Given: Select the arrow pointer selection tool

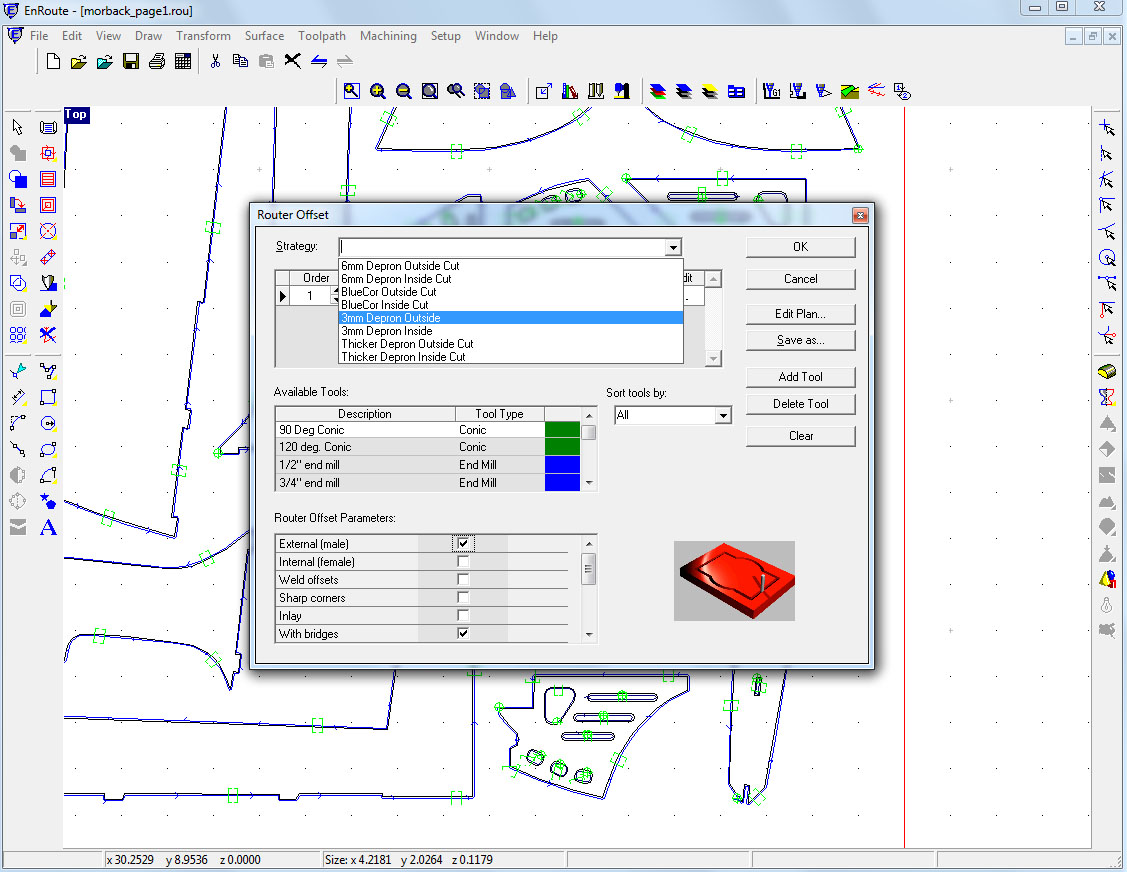Looking at the screenshot, I should click(x=17, y=127).
